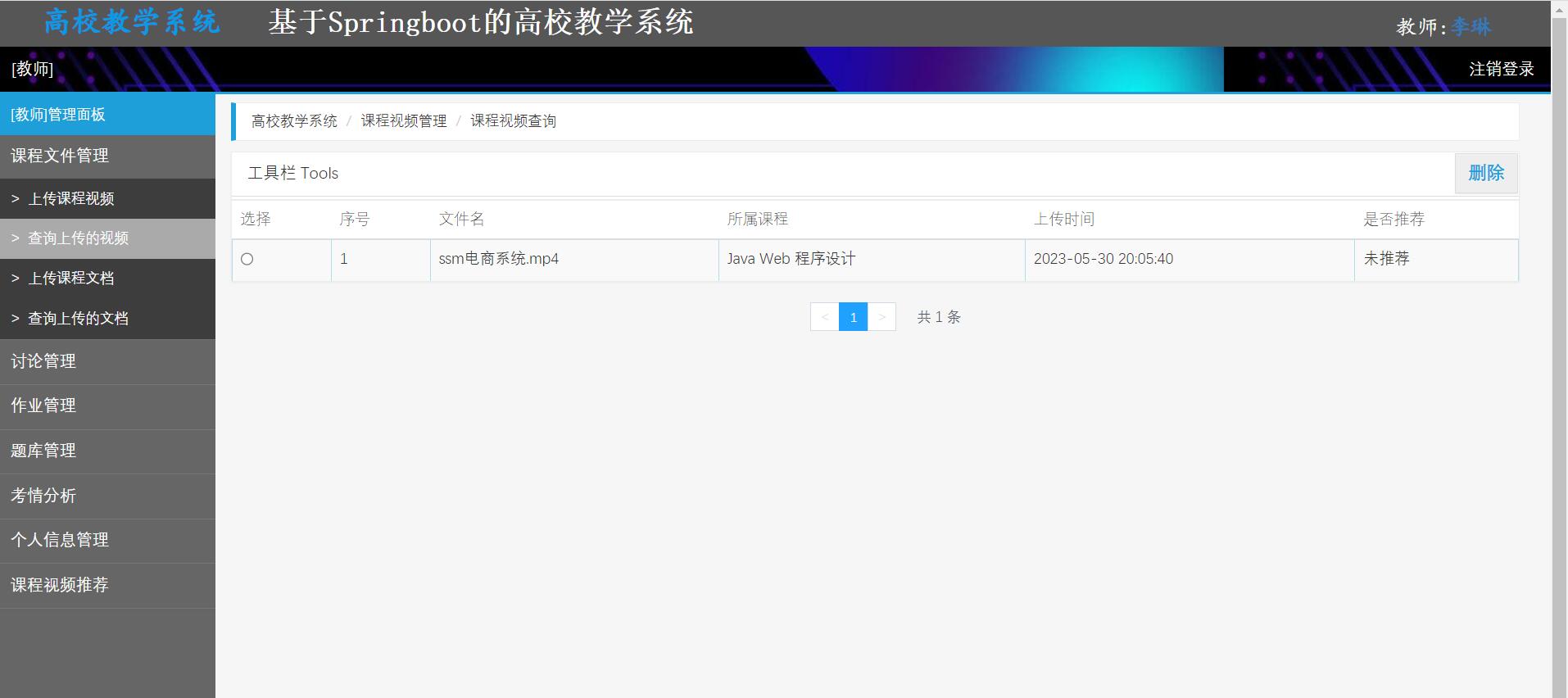Screen dimensions: 1568x698
Task: Expand the 考情分析 menu section
Action: coord(107,496)
